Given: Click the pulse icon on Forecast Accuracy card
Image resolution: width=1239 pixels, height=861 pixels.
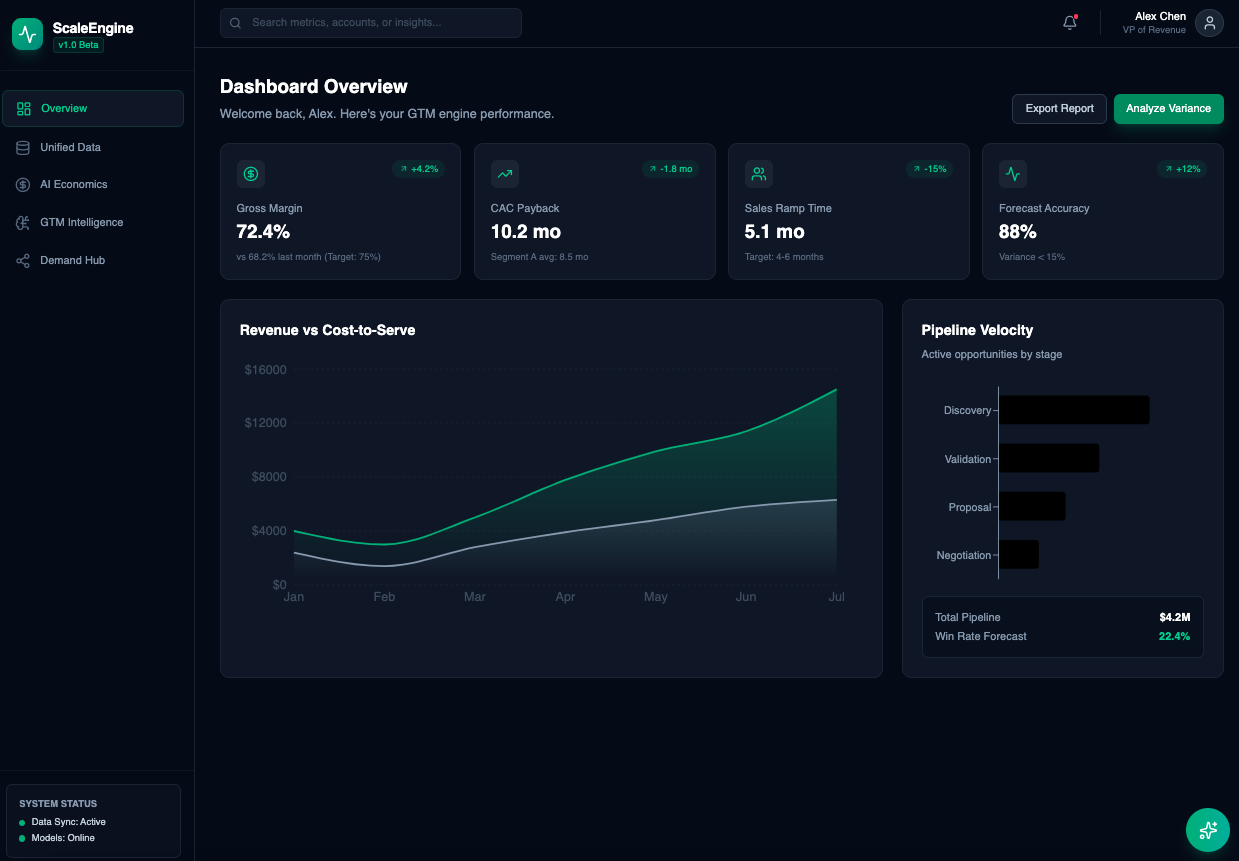Looking at the screenshot, I should (1012, 173).
